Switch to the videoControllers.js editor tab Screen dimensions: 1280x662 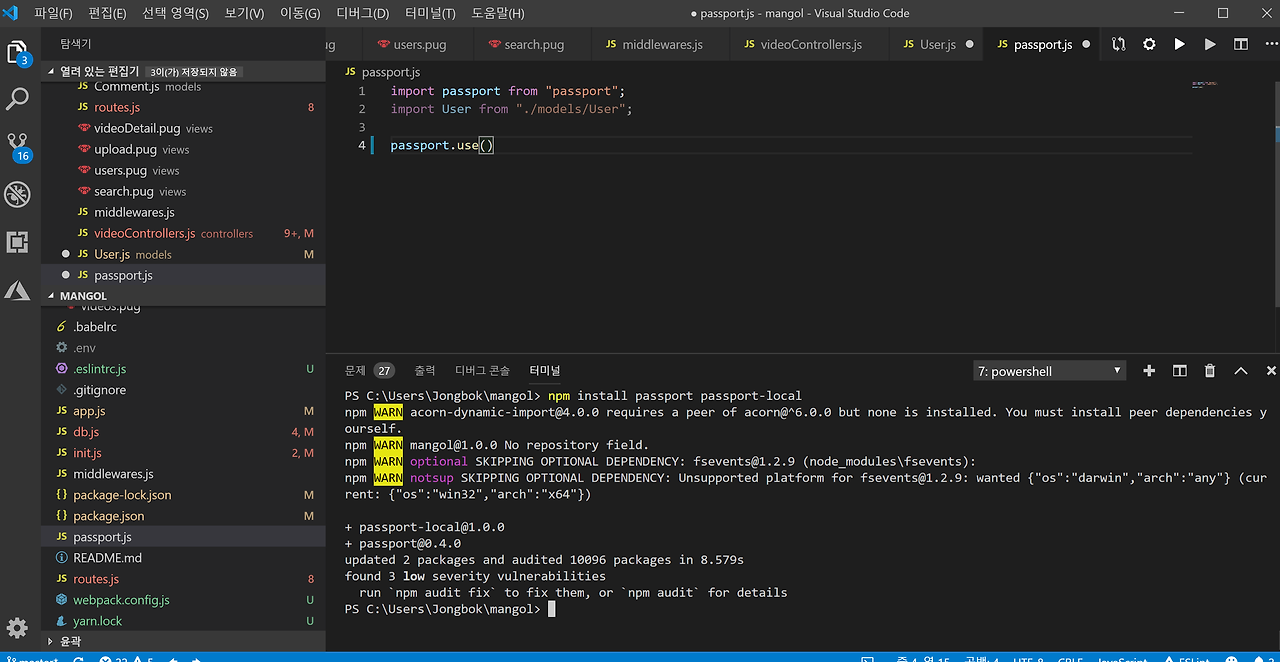tap(810, 45)
